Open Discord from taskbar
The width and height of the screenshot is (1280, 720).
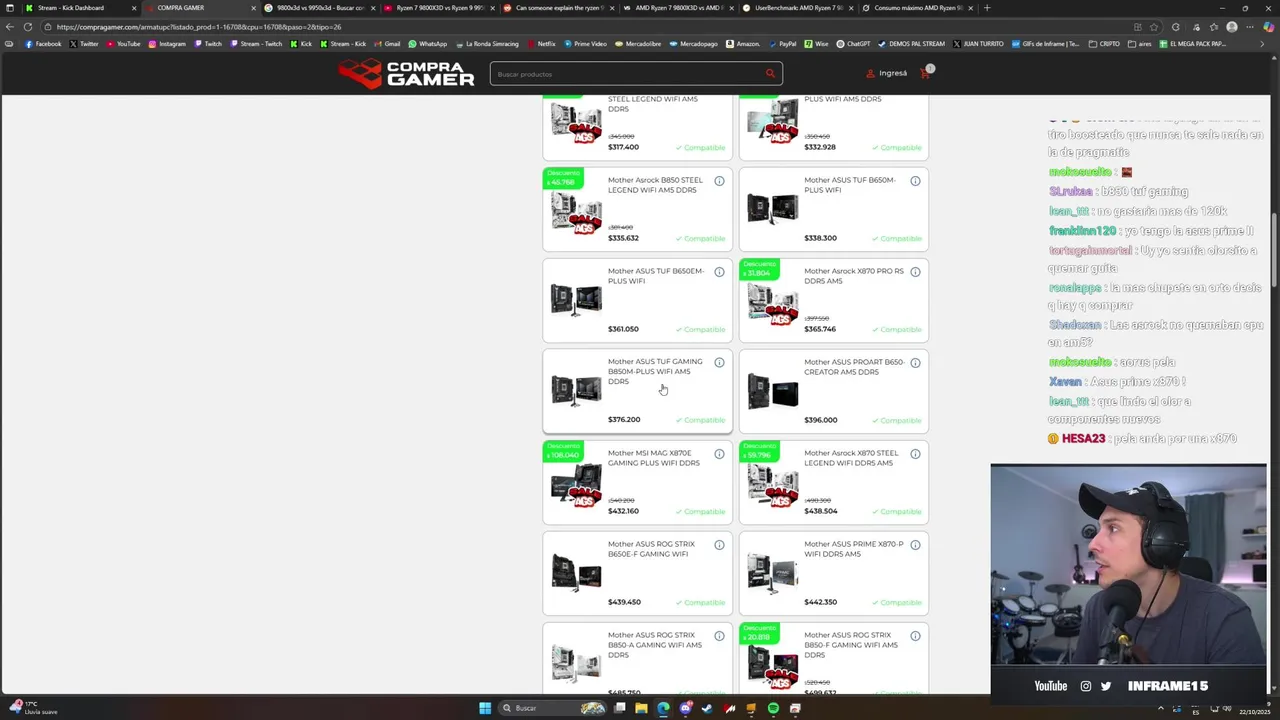pyautogui.click(x=685, y=708)
